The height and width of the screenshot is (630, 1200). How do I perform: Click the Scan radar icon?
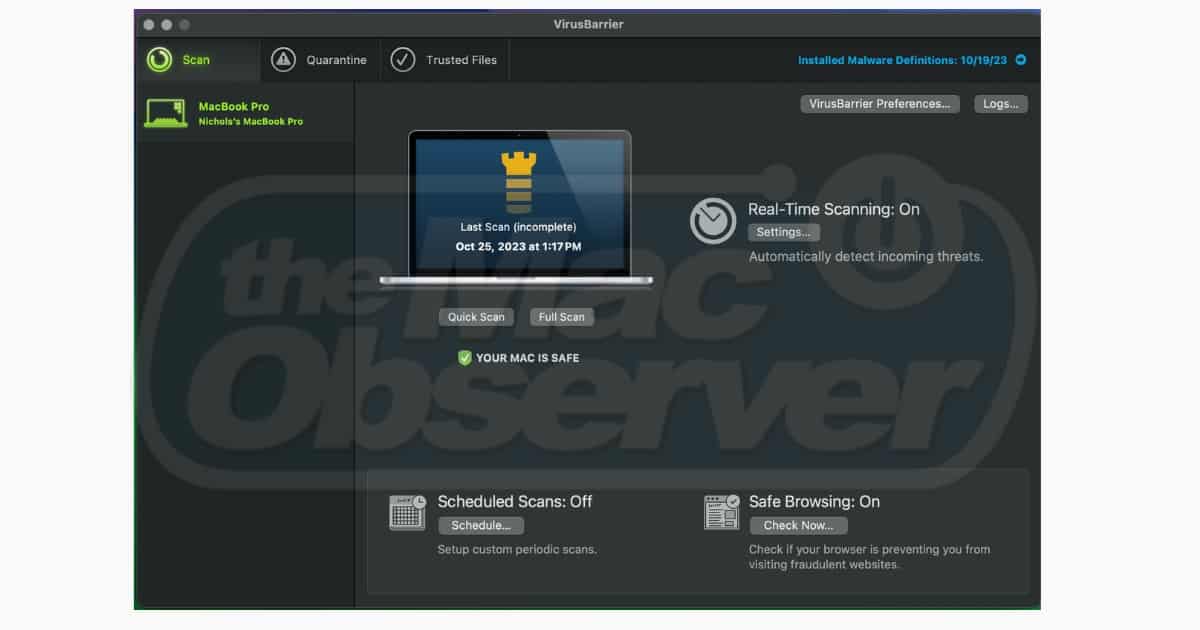click(x=159, y=60)
